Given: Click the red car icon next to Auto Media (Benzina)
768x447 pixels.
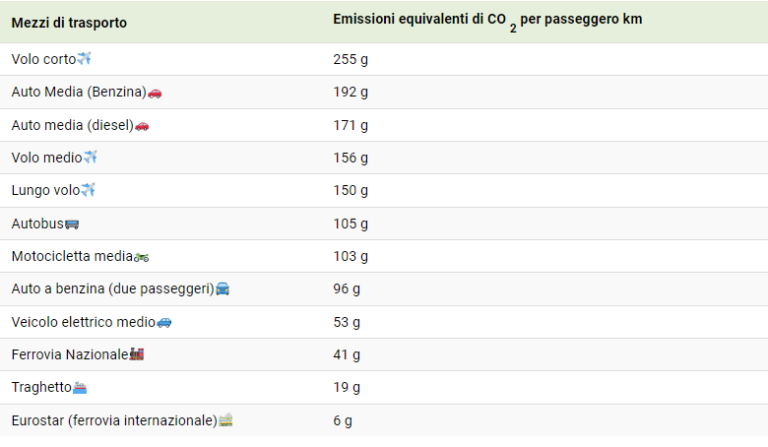Looking at the screenshot, I should point(155,93).
